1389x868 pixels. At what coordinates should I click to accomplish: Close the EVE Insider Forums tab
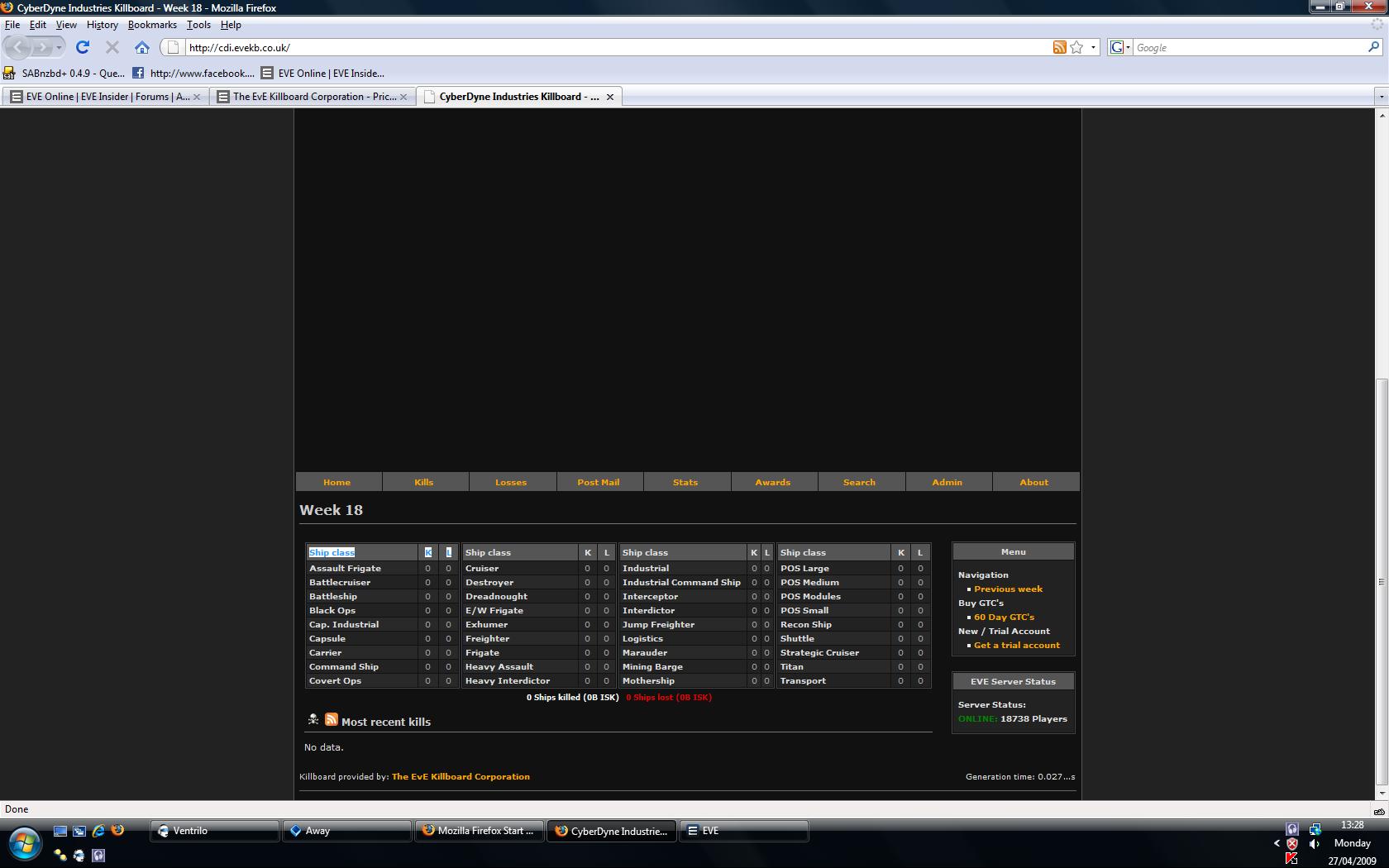pyautogui.click(x=197, y=97)
